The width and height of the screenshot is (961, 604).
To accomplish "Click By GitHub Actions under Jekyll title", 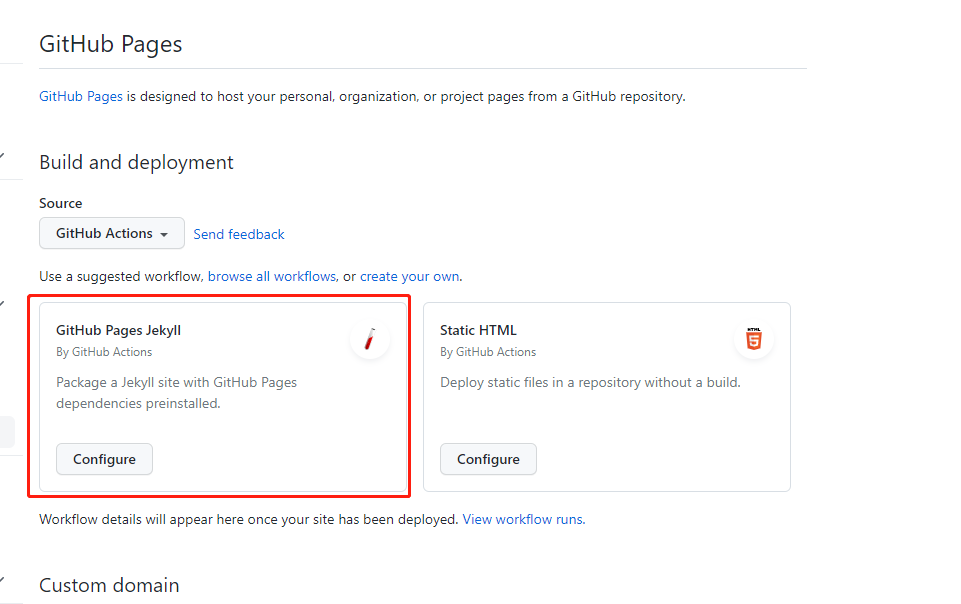I will 104,352.
